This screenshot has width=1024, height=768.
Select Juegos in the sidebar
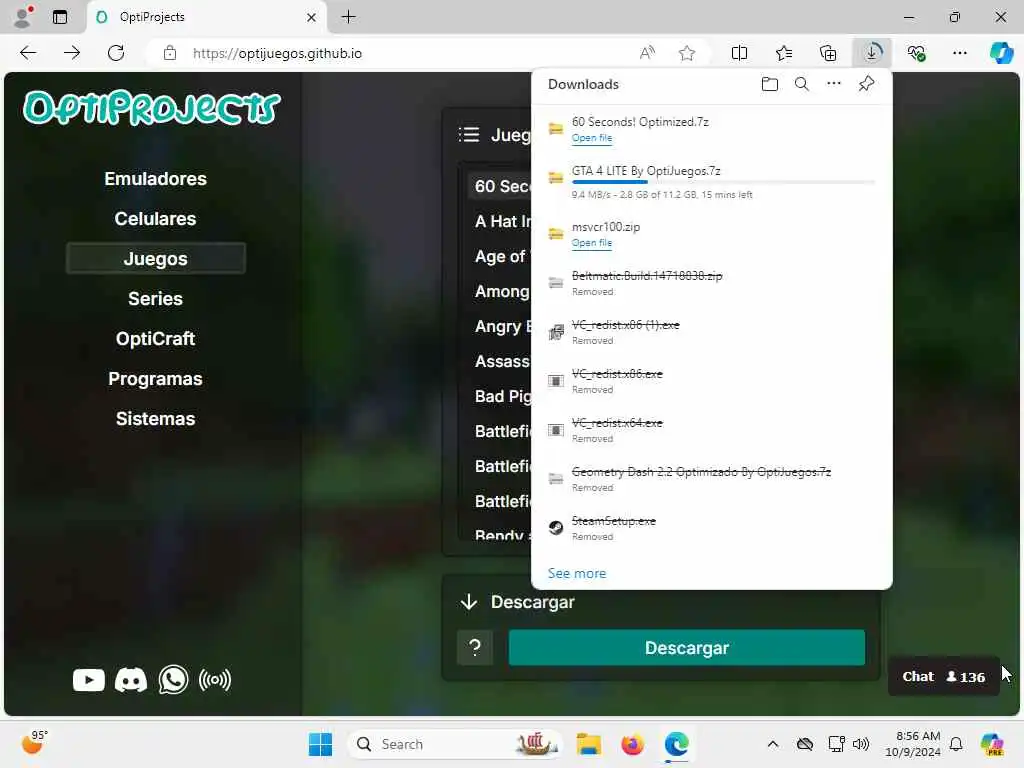coord(155,259)
